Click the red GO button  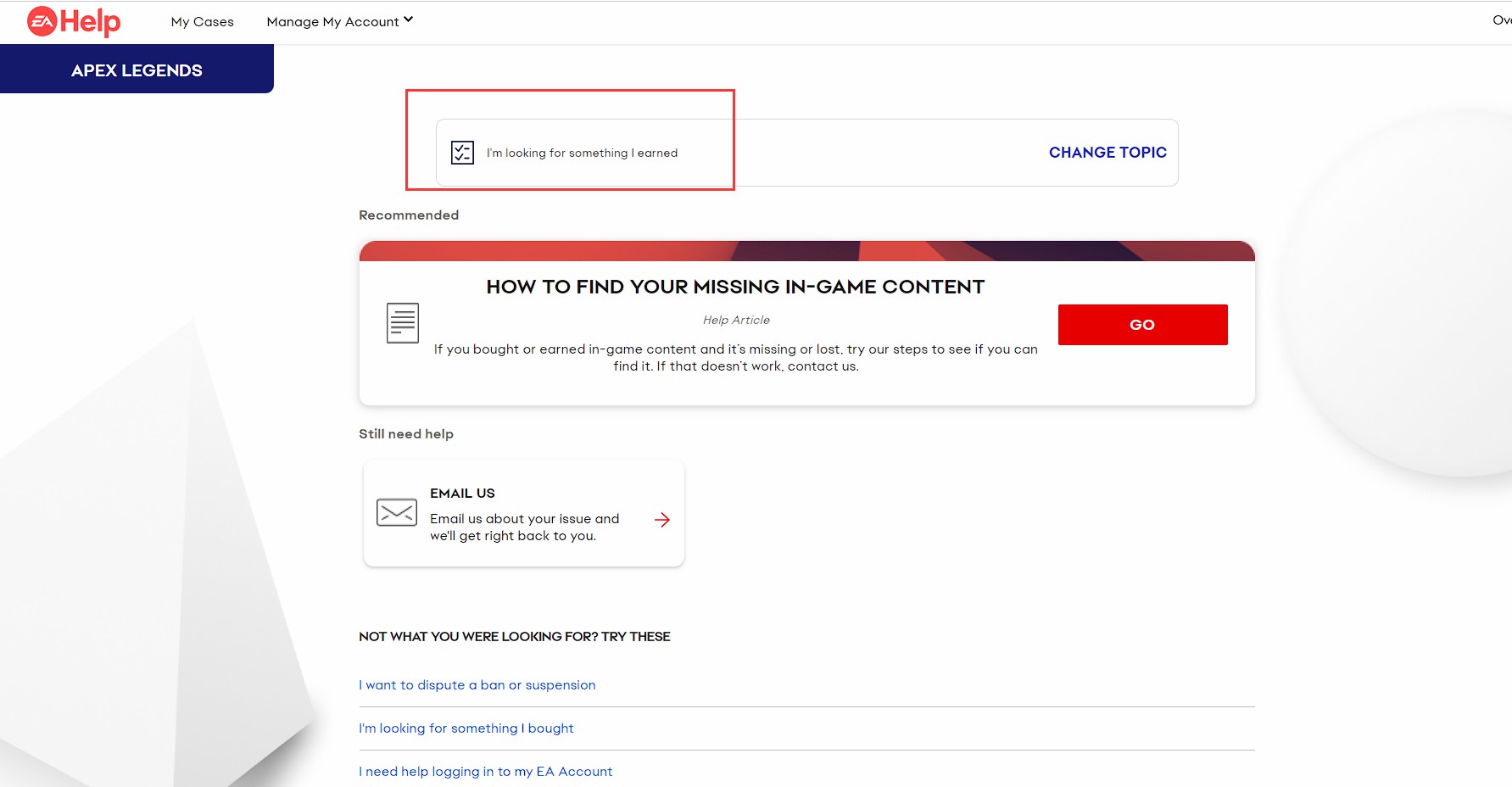tap(1142, 325)
